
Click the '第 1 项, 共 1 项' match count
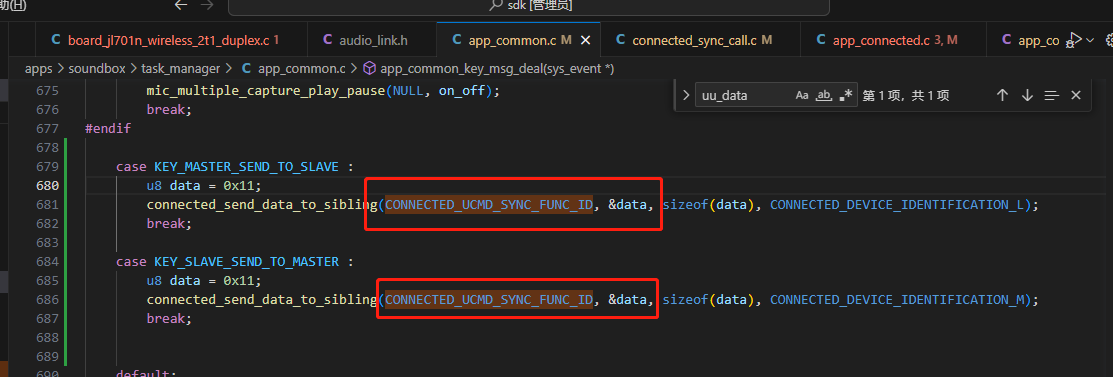click(905, 95)
